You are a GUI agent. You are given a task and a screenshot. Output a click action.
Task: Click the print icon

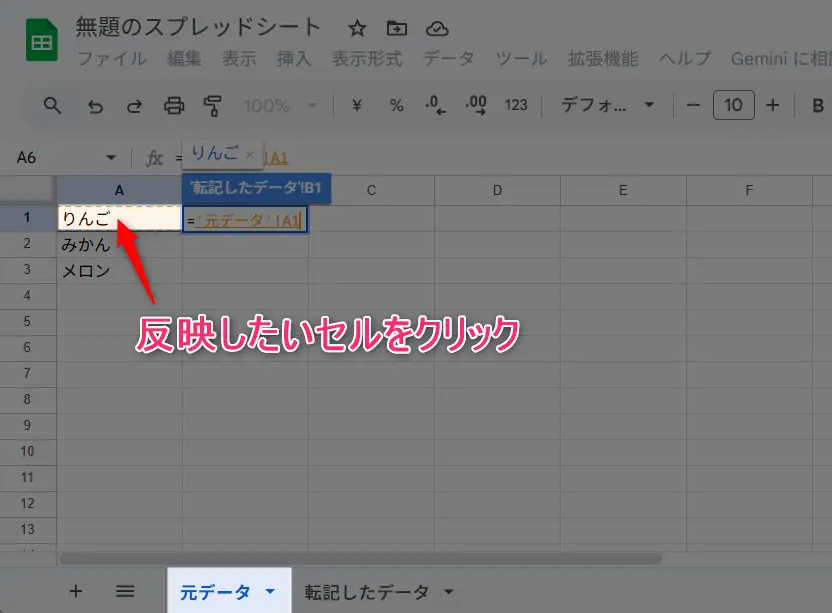click(174, 106)
